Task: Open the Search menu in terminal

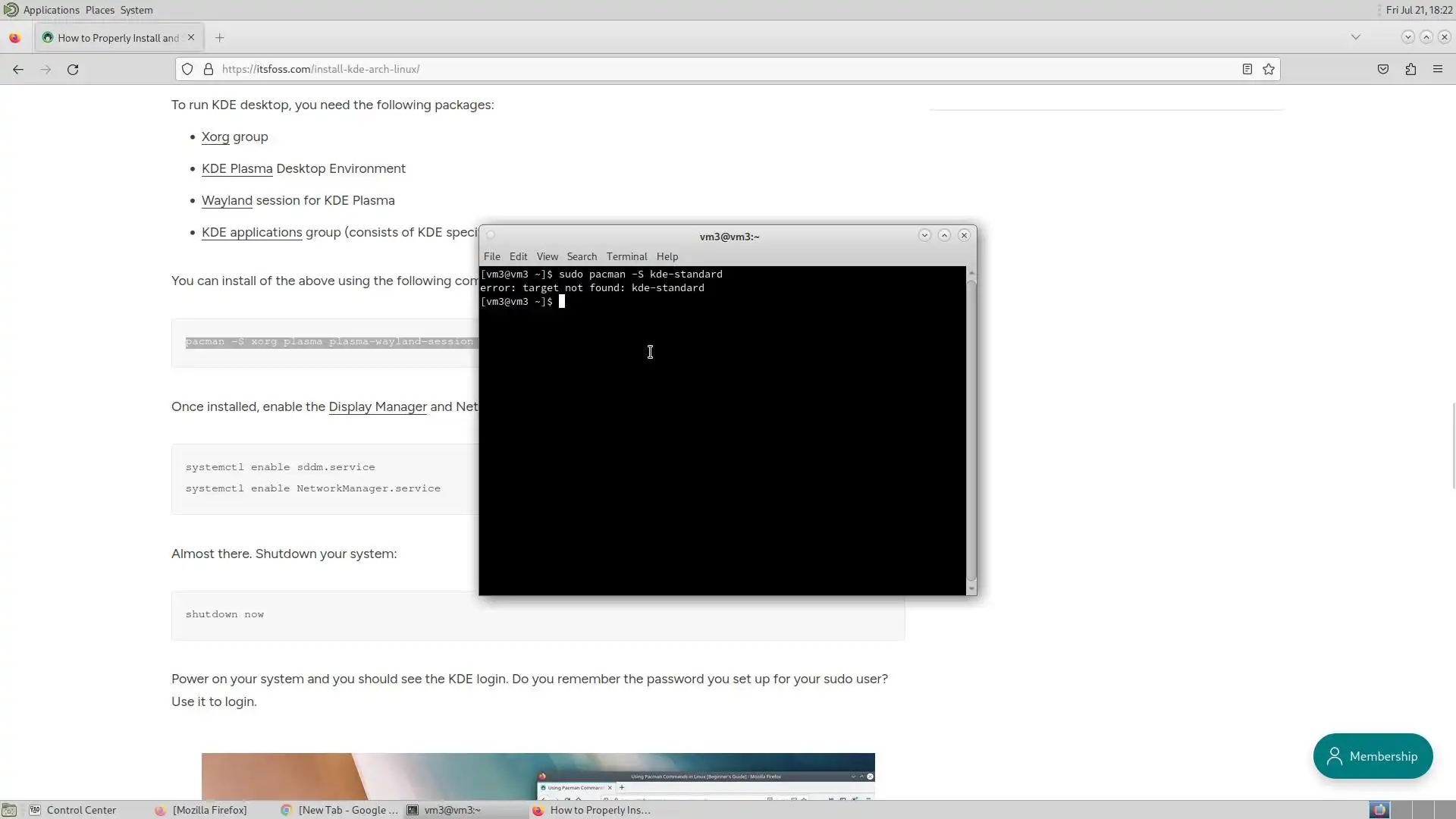Action: [582, 256]
